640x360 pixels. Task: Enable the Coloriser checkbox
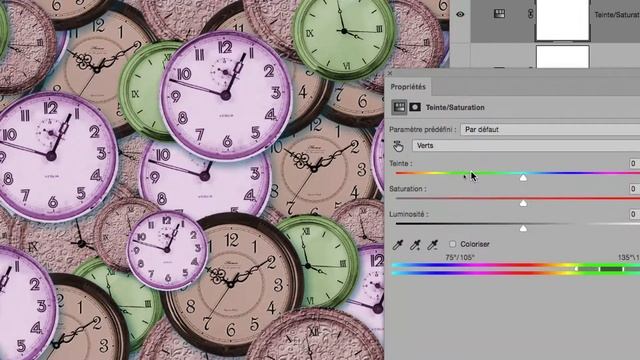pos(452,244)
